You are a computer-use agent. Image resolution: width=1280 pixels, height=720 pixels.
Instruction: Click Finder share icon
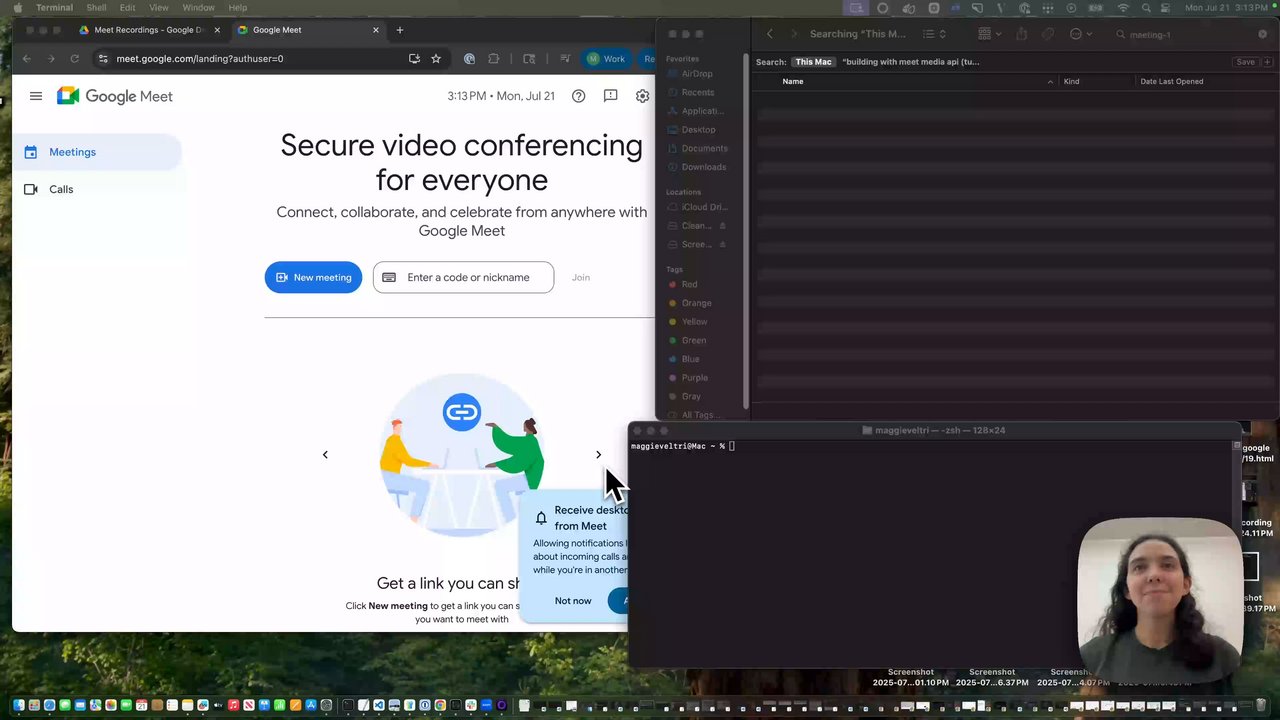point(1021,34)
